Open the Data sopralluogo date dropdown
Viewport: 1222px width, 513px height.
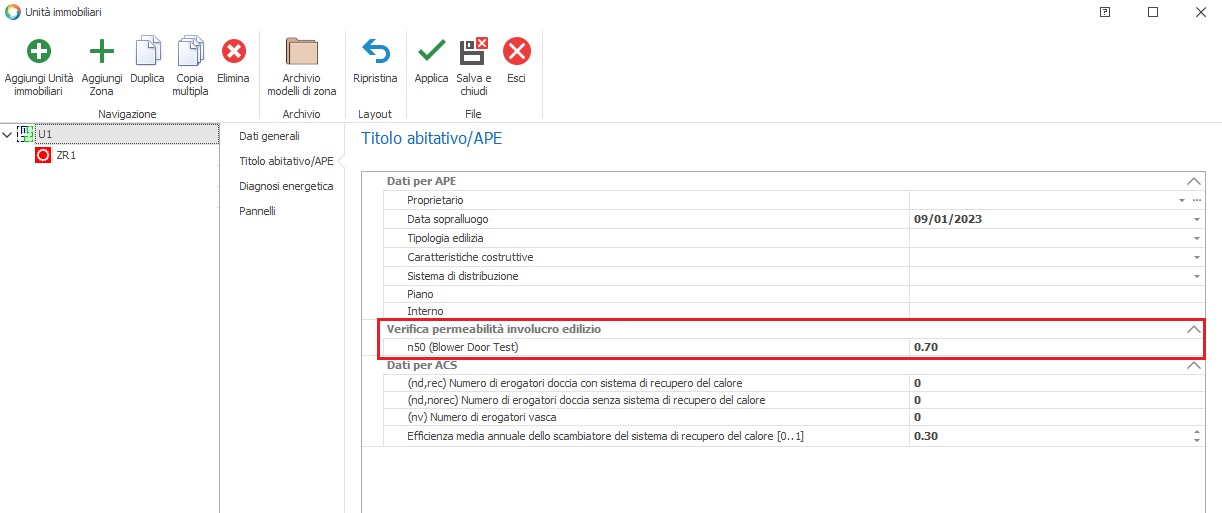click(1196, 219)
